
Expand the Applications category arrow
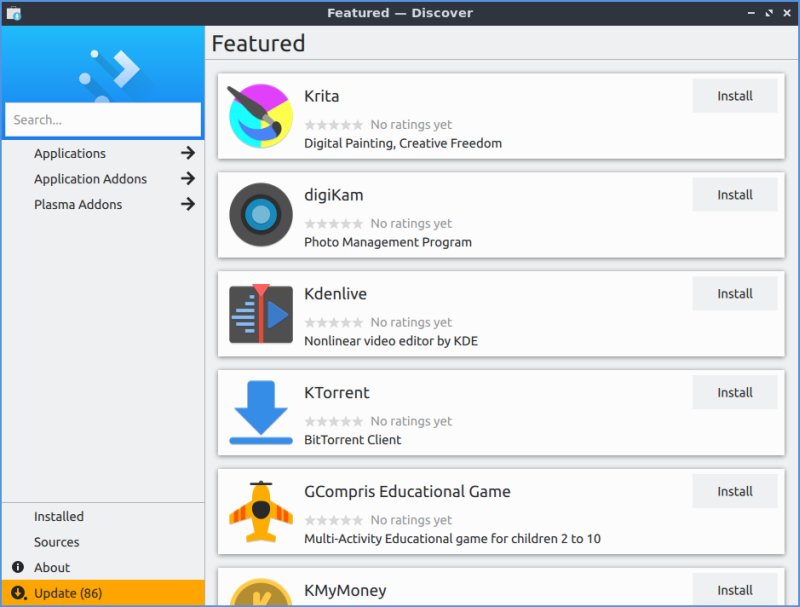pyautogui.click(x=187, y=153)
